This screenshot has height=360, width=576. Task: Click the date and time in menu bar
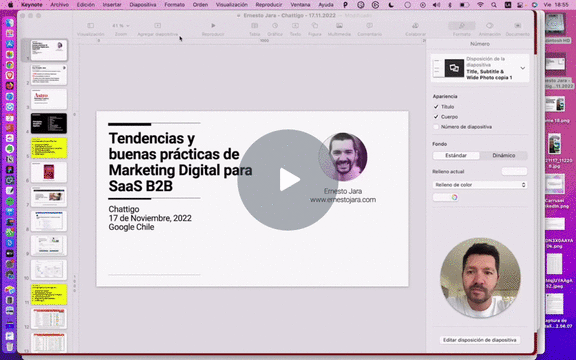tap(556, 5)
